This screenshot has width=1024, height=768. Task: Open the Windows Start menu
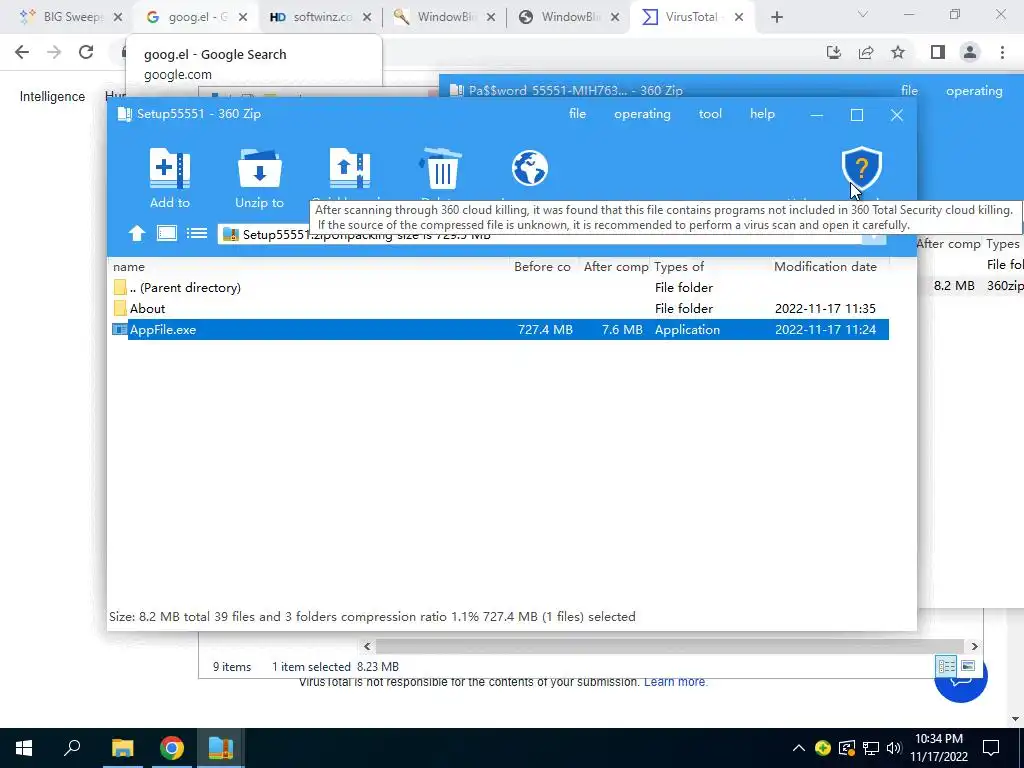click(24, 748)
